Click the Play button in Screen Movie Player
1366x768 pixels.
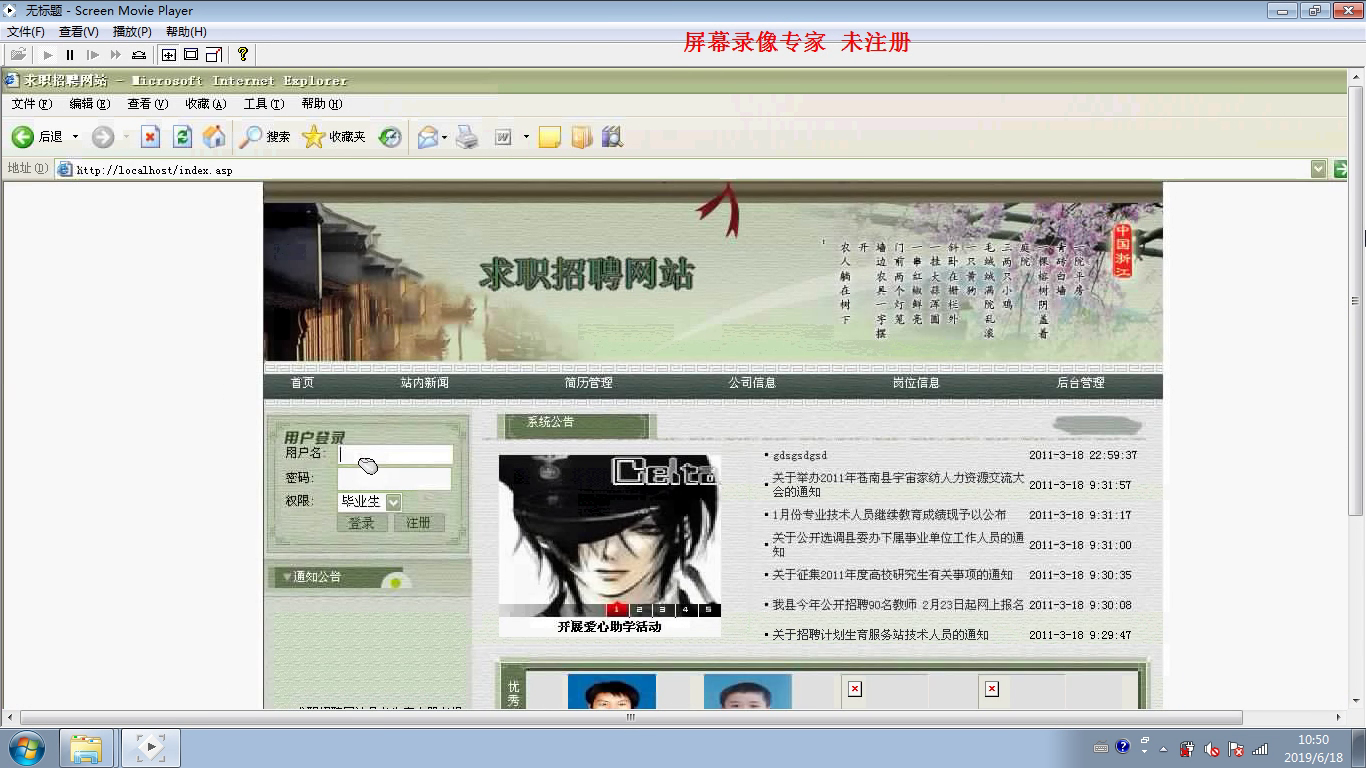(47, 55)
